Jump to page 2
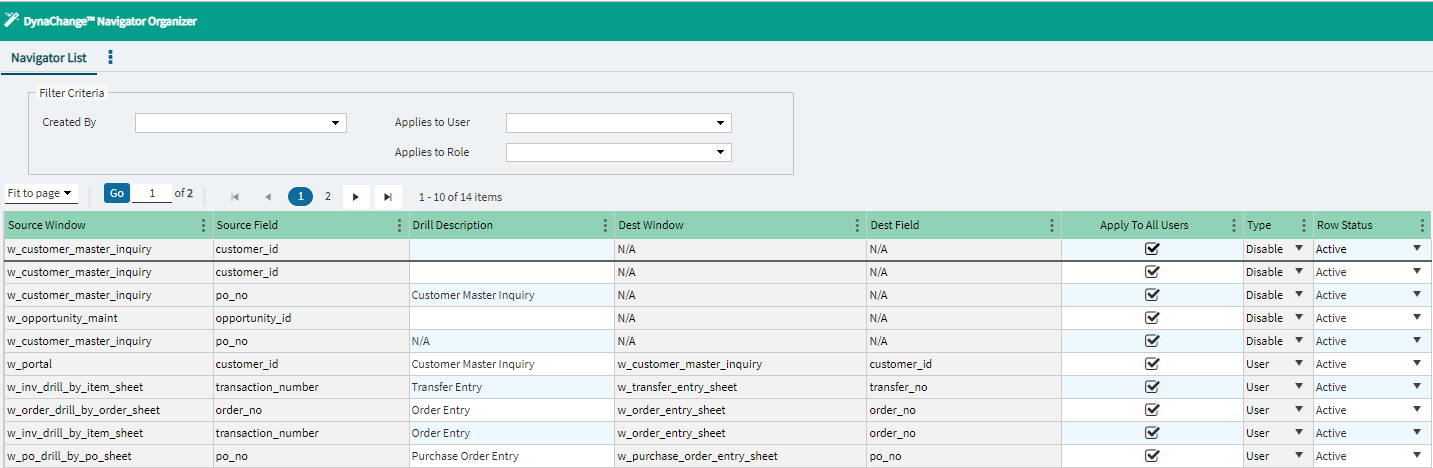This screenshot has width=1433, height=468. [x=327, y=197]
